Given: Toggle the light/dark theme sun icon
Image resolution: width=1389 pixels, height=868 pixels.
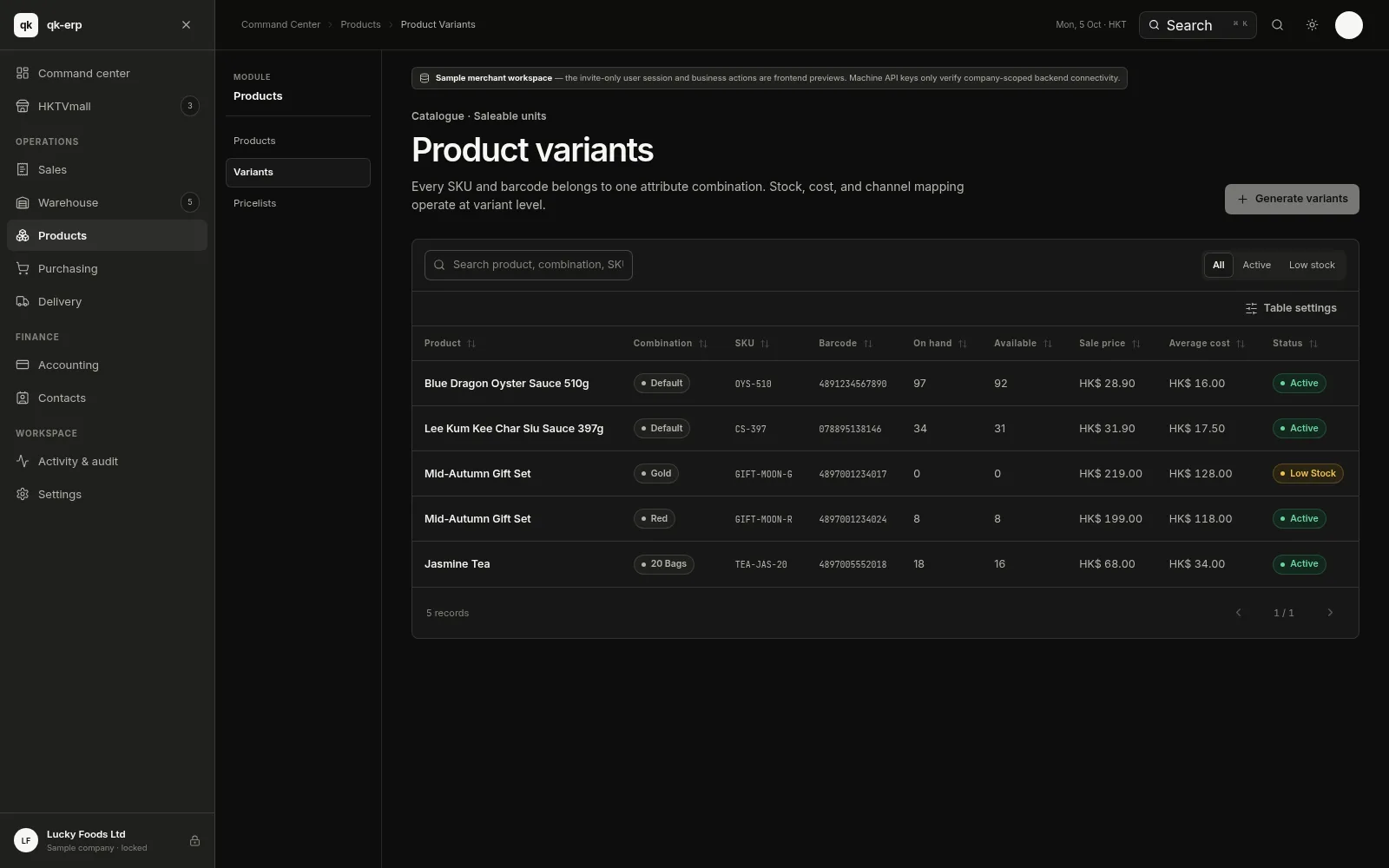Looking at the screenshot, I should pyautogui.click(x=1312, y=25).
